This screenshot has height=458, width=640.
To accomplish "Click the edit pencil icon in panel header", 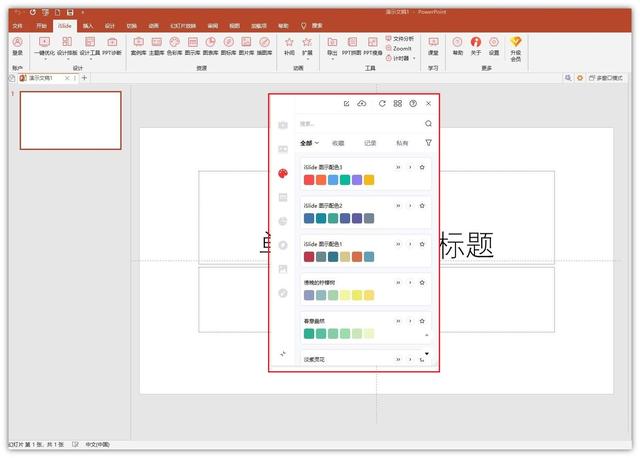I will tap(346, 104).
